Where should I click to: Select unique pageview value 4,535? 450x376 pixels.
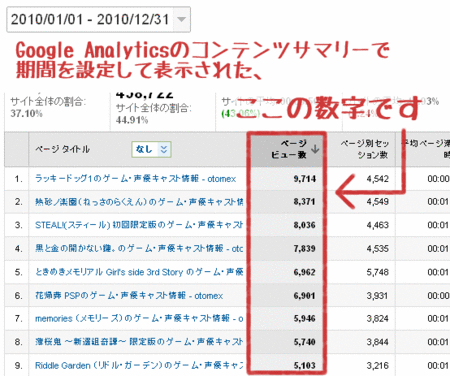(378, 248)
